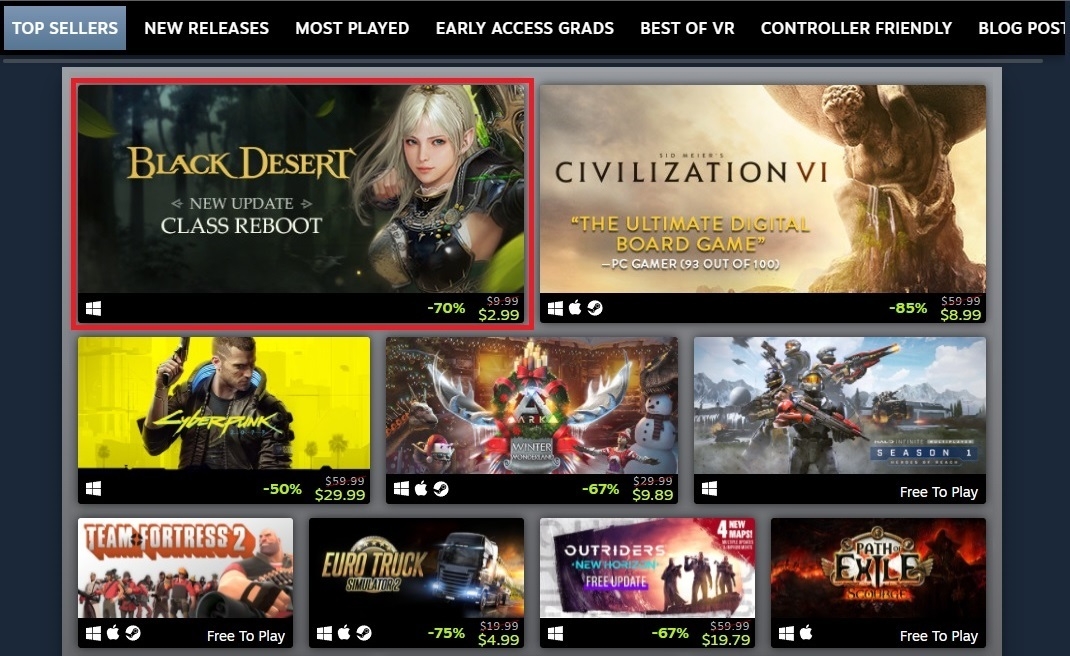This screenshot has width=1070, height=656.
Task: Click the Free To Play label for Halo Infinite
Action: click(938, 491)
